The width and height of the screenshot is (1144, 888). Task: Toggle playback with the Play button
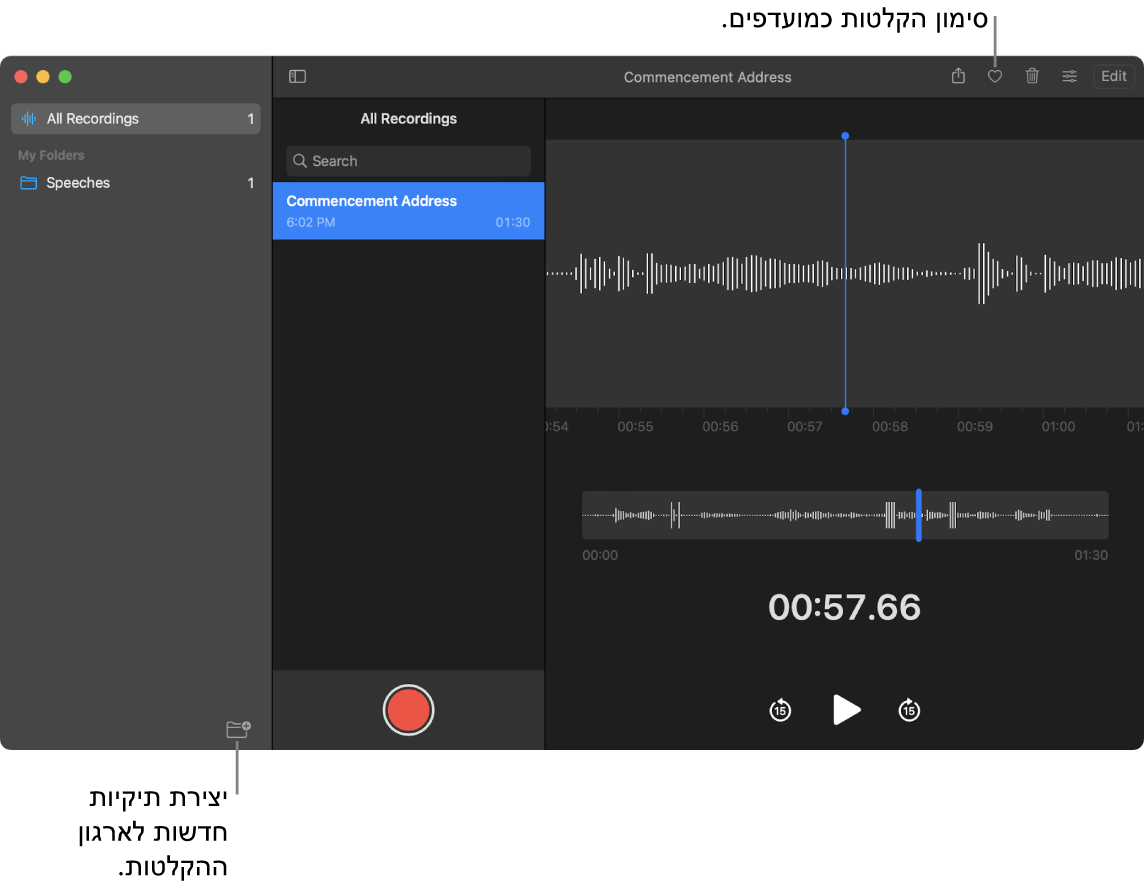[x=846, y=710]
